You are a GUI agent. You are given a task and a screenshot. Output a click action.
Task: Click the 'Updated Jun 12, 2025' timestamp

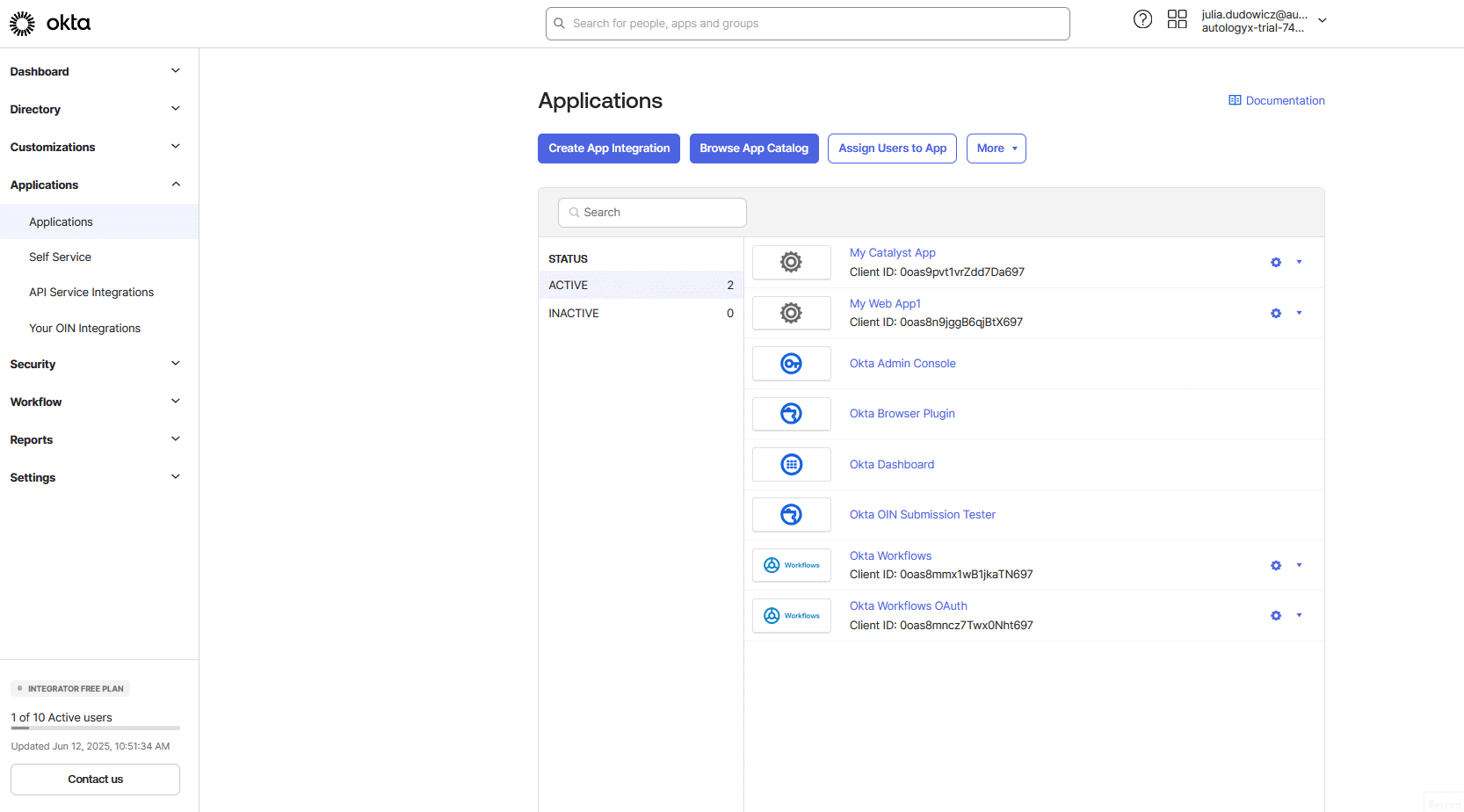[91, 746]
